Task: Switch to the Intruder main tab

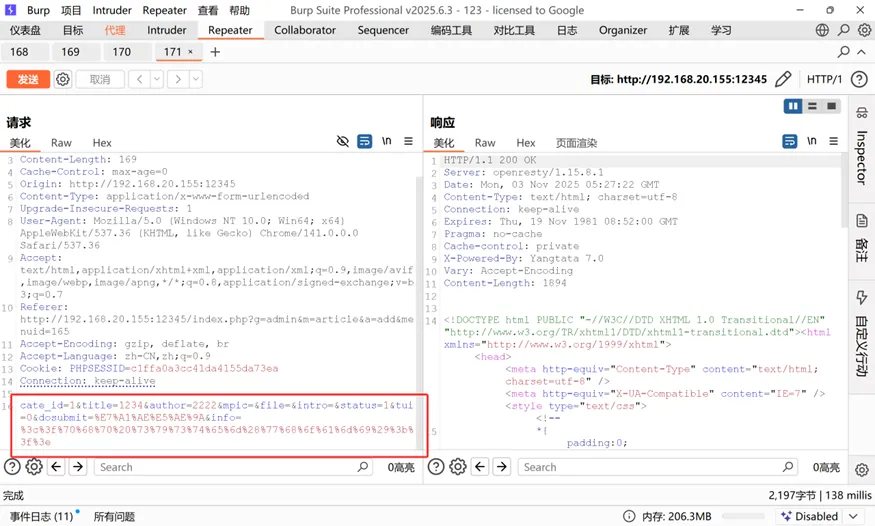Action: [167, 30]
